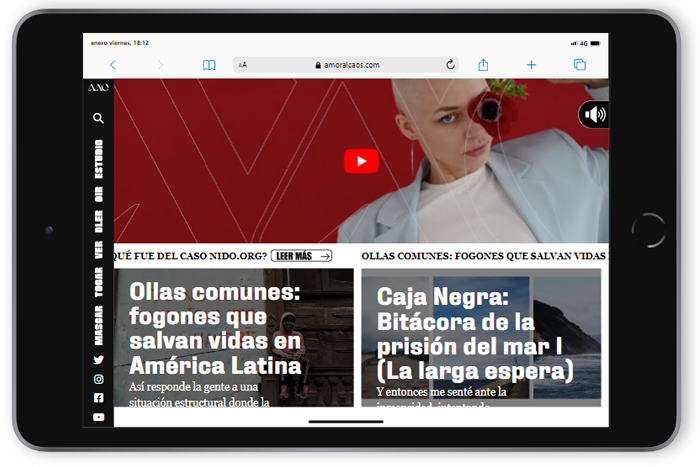Open a new tab with the plus icon

[531, 65]
